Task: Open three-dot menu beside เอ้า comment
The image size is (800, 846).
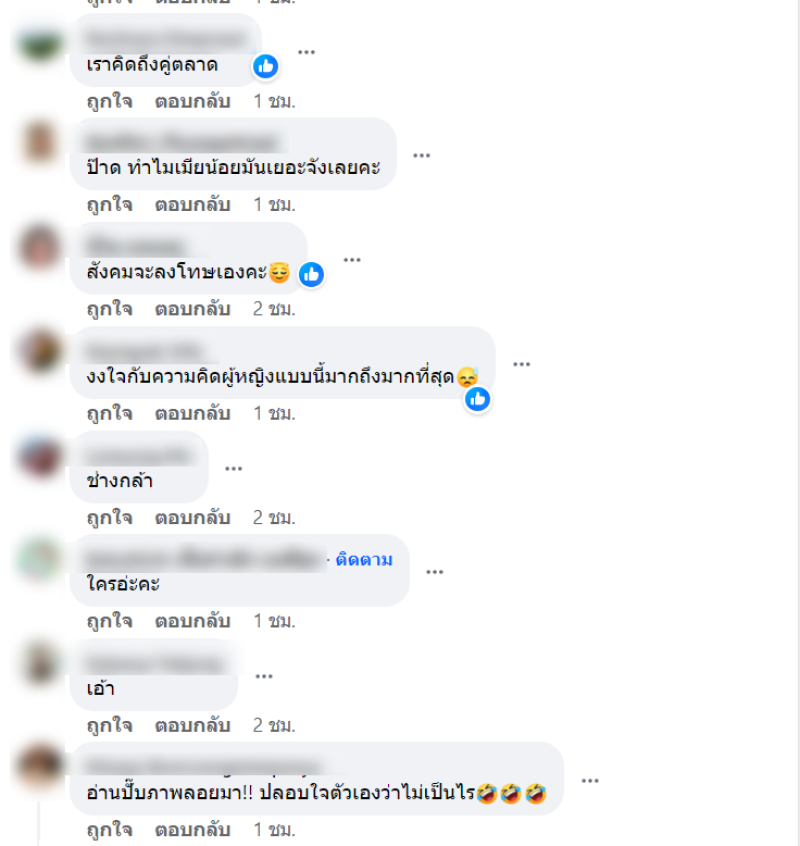Action: [x=264, y=676]
